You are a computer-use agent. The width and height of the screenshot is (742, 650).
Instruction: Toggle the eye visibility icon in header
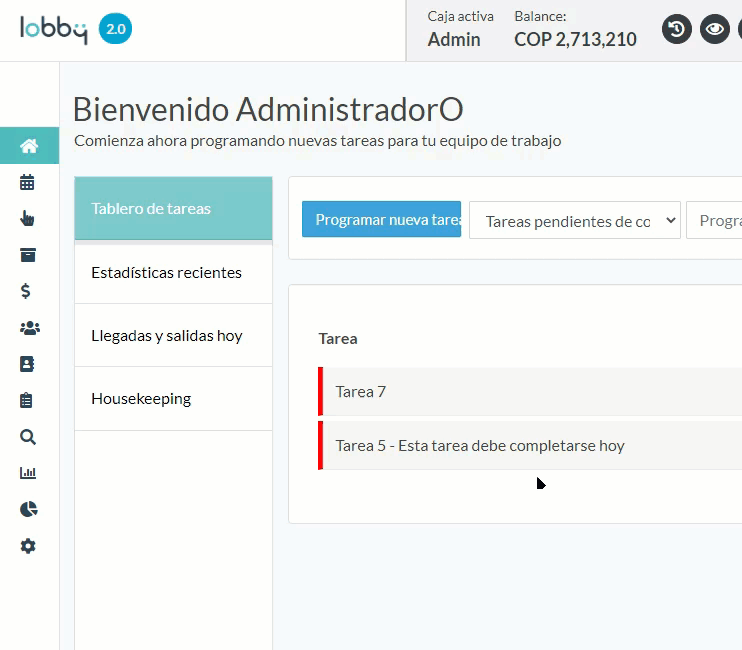click(x=715, y=29)
